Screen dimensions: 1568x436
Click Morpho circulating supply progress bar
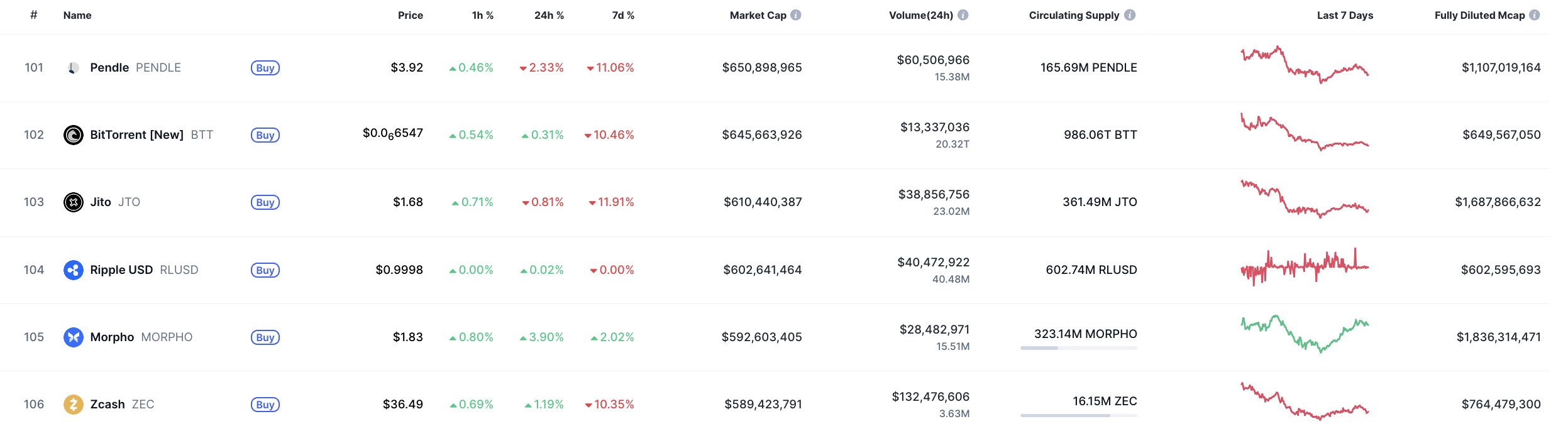[1078, 348]
